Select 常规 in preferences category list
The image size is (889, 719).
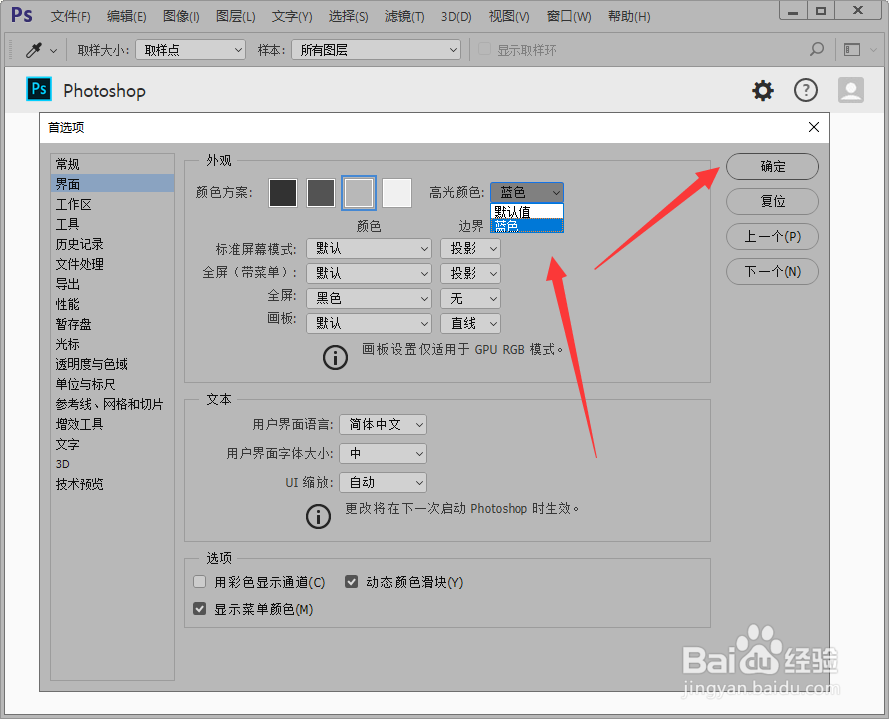(112, 164)
